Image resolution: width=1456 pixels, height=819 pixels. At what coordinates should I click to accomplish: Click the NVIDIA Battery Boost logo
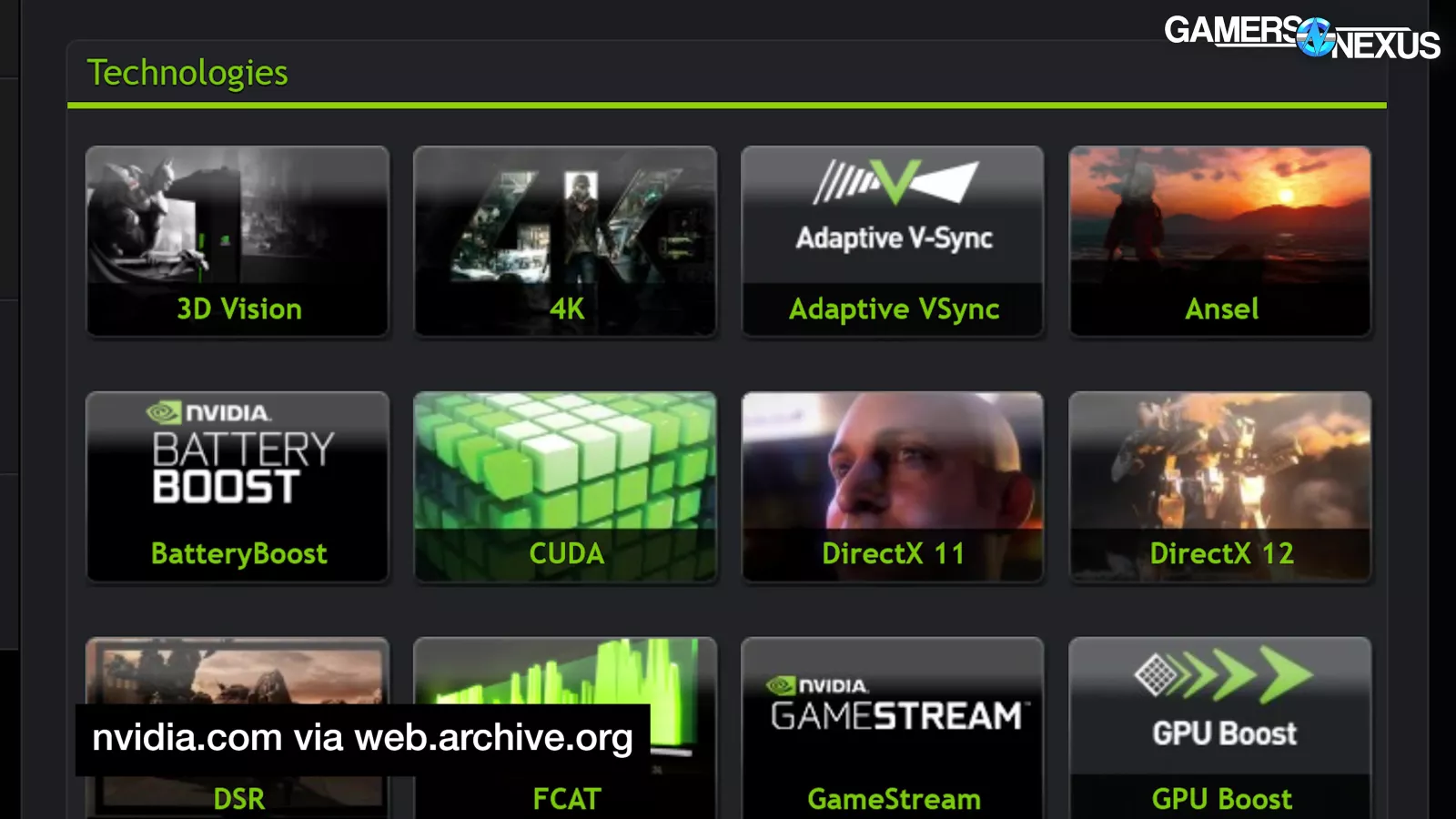click(x=242, y=455)
